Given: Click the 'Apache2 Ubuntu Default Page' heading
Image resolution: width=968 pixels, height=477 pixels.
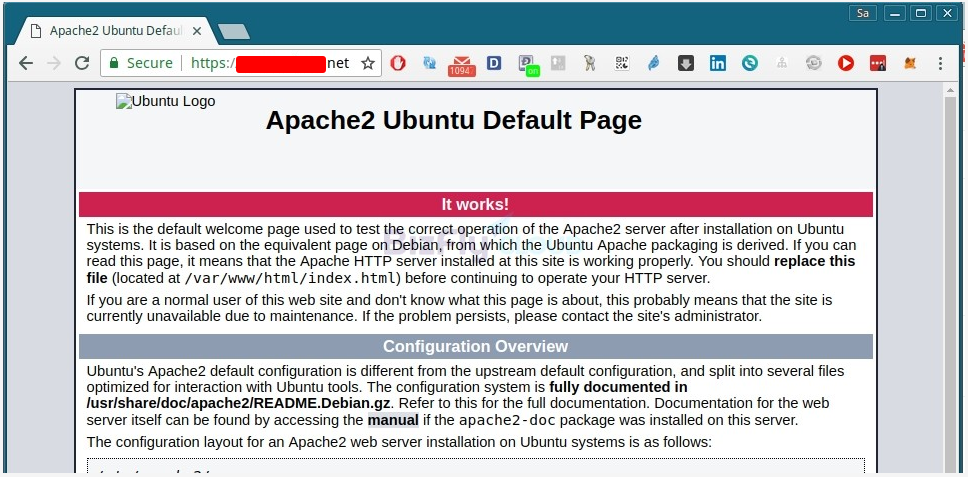Looking at the screenshot, I should (x=454, y=120).
